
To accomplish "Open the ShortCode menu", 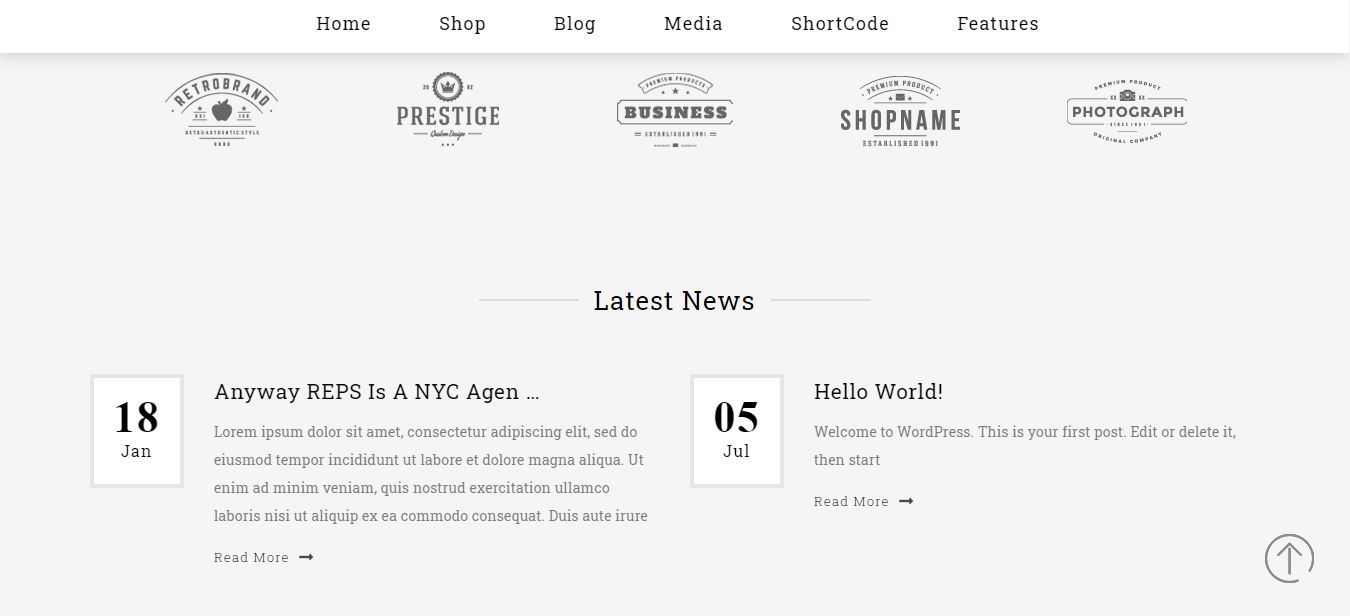I will coord(839,24).
